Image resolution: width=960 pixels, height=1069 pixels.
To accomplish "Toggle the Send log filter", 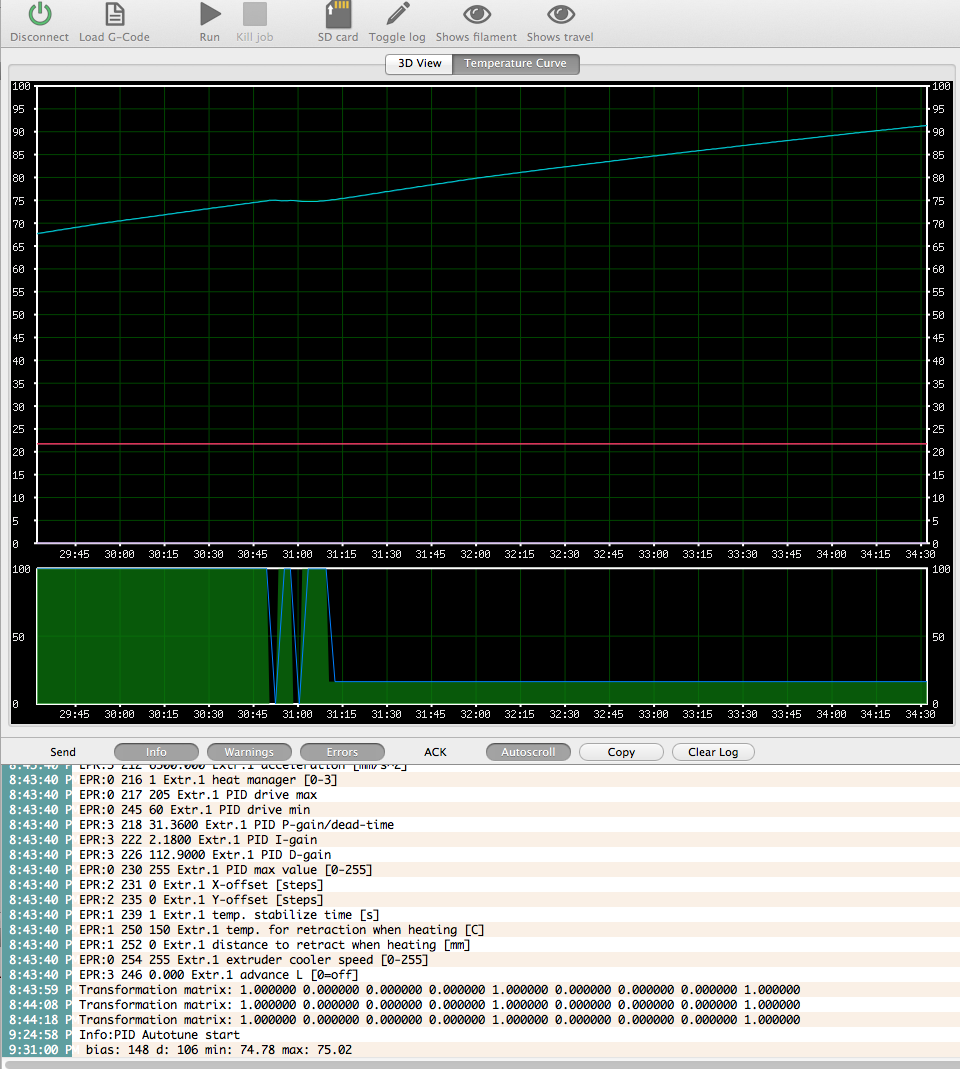I will click(x=63, y=752).
